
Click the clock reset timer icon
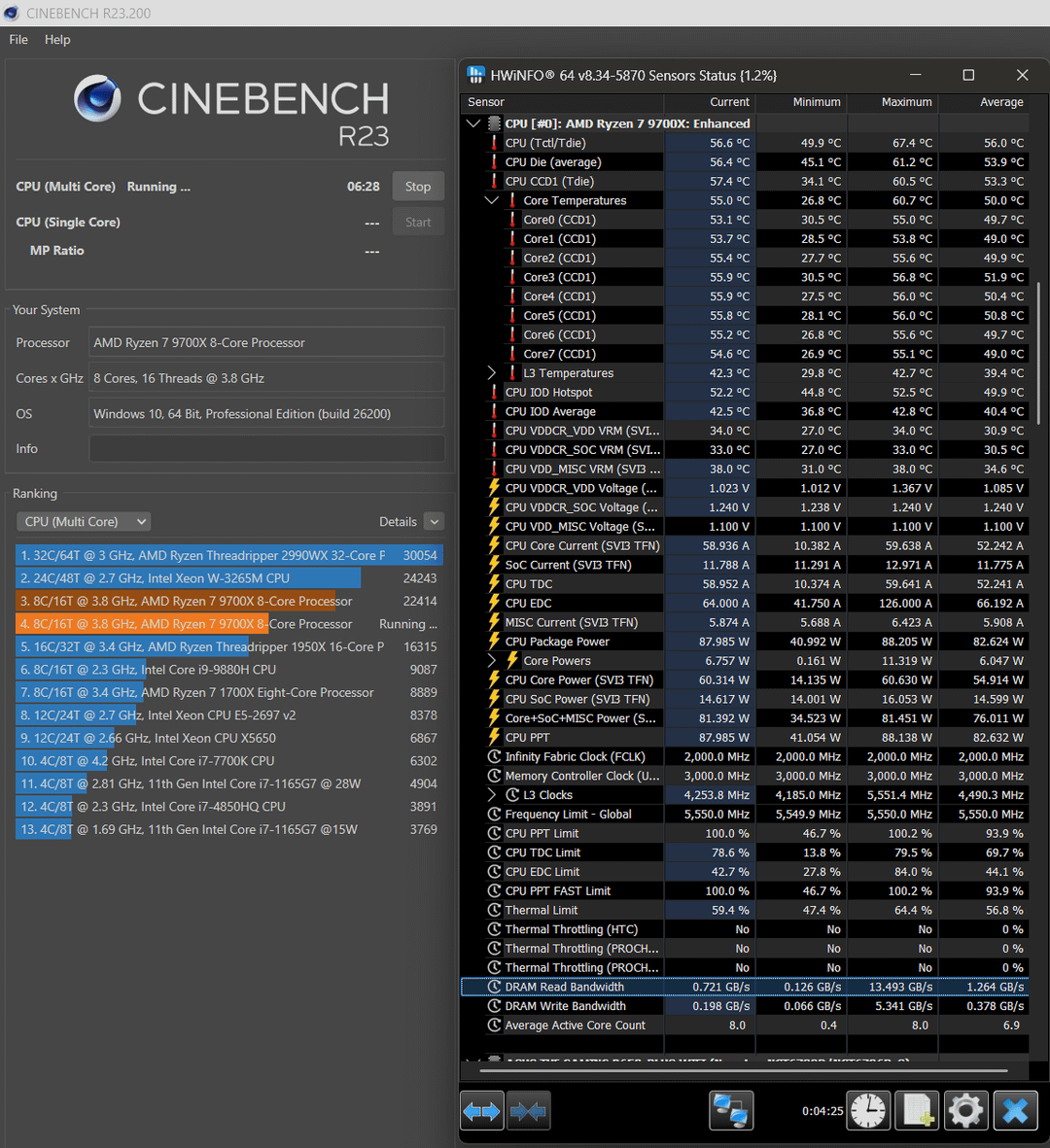click(868, 1110)
